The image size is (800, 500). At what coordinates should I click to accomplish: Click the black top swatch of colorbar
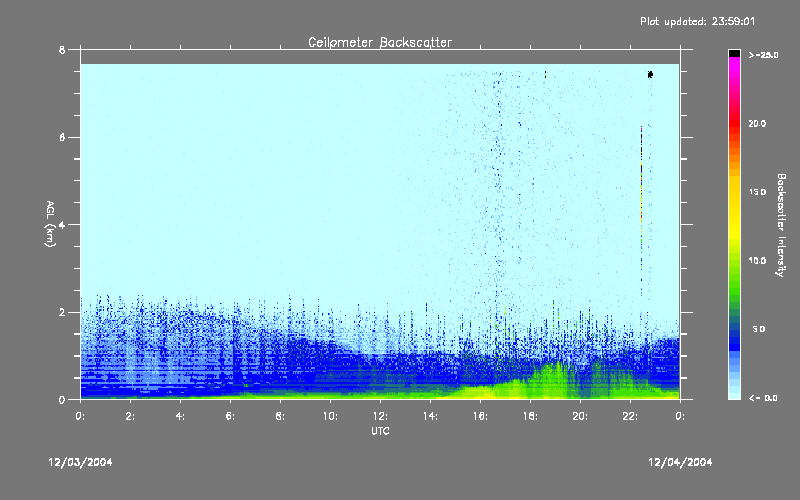[x=734, y=53]
